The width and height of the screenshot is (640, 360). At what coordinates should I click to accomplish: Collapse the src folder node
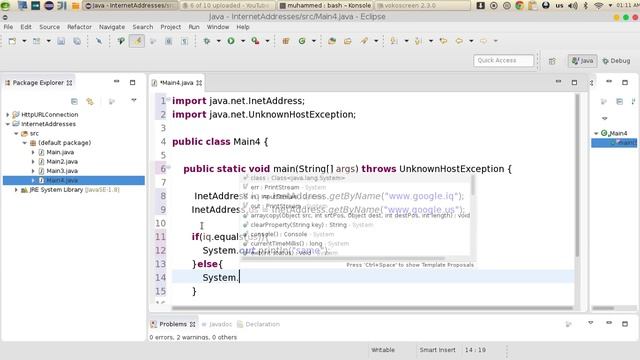16,133
